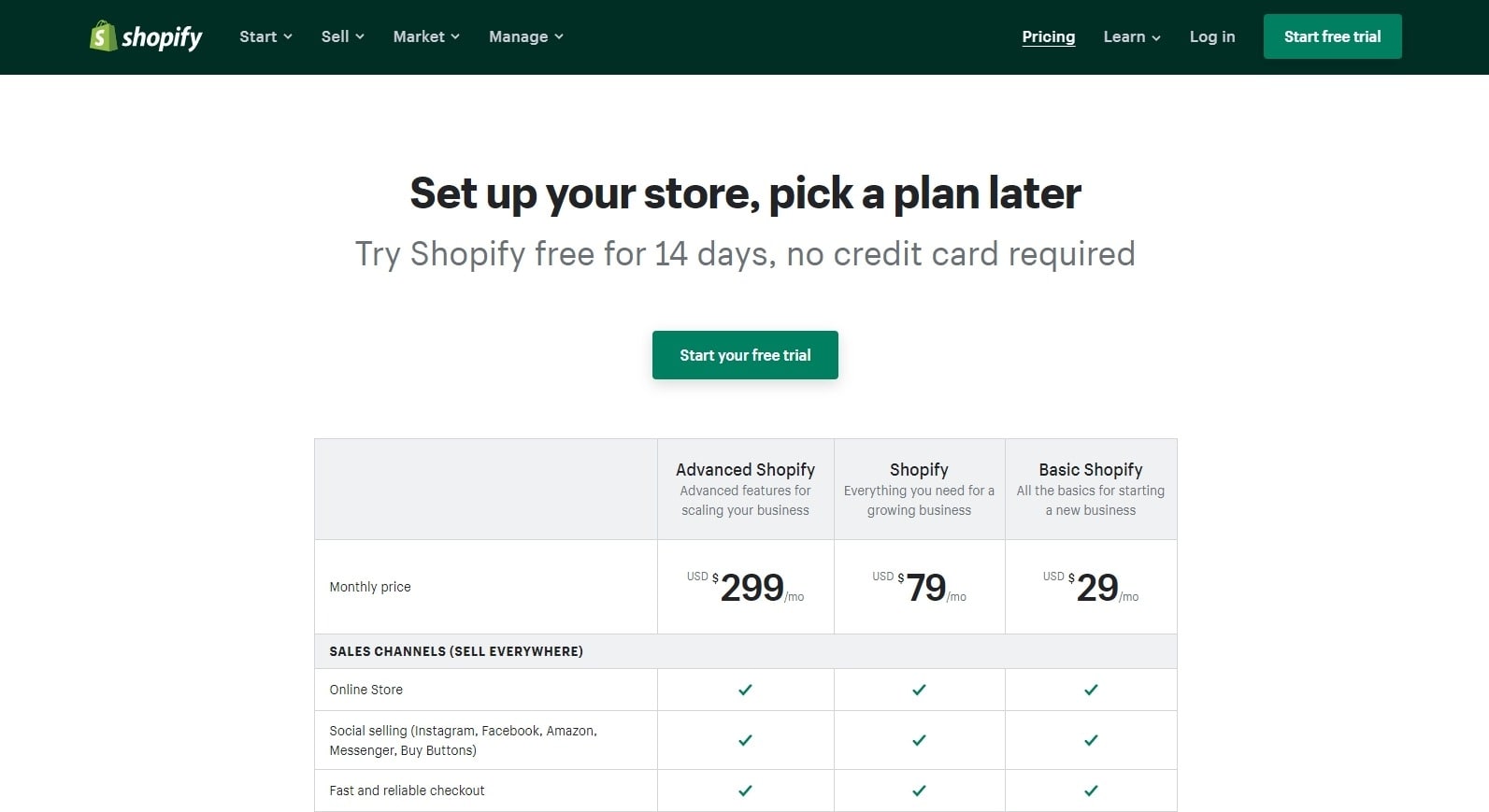Screen dimensions: 1489x812
Task: Click Fast checkout checkmark under Shopify plan
Action: 919,791
